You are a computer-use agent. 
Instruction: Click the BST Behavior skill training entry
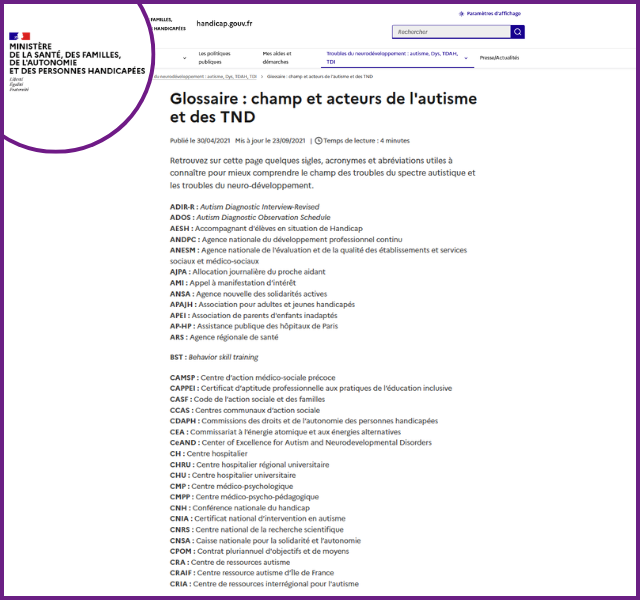(x=214, y=357)
